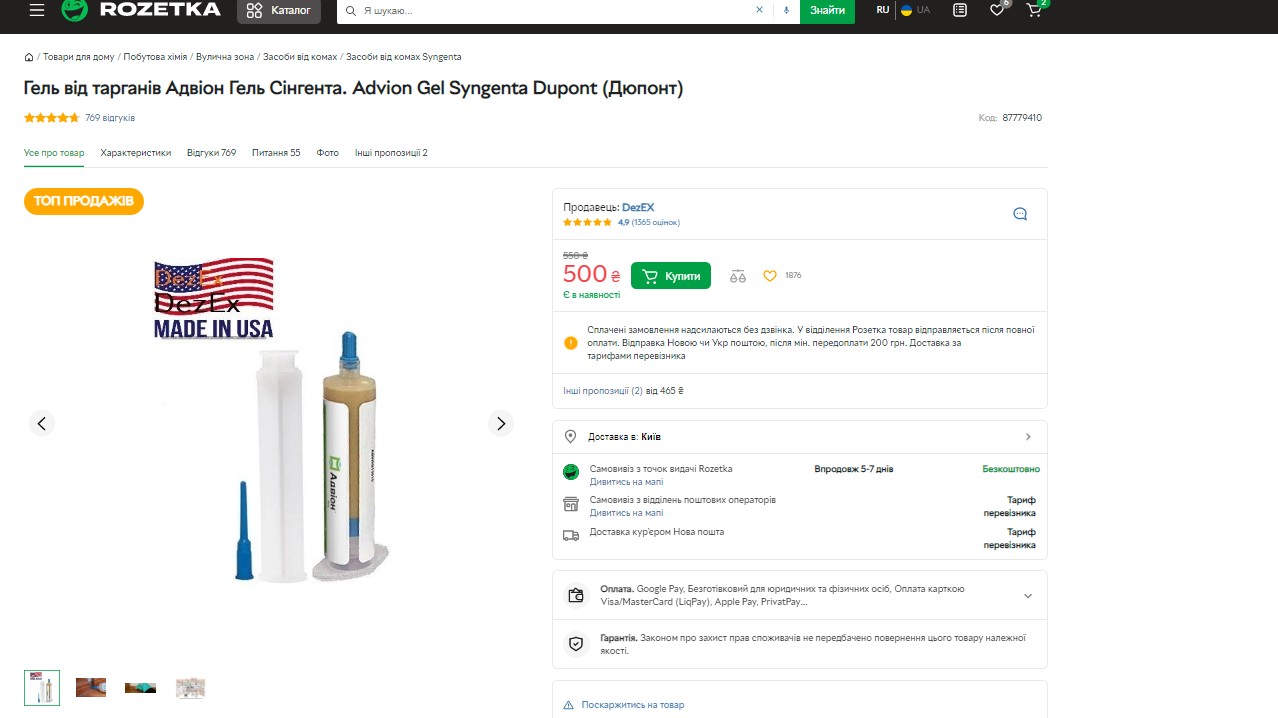Open 'Дивитись на мапі' for postal operators
The height and width of the screenshot is (718, 1278).
626,513
